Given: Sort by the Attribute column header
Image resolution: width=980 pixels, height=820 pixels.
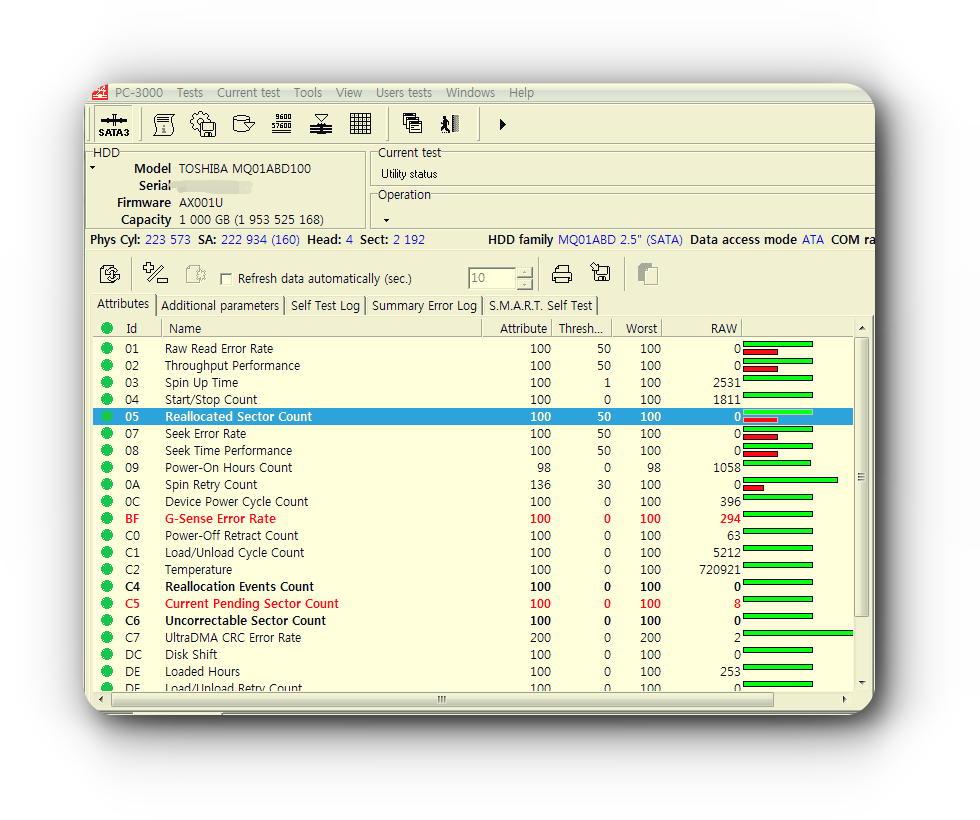Looking at the screenshot, I should tap(517, 328).
